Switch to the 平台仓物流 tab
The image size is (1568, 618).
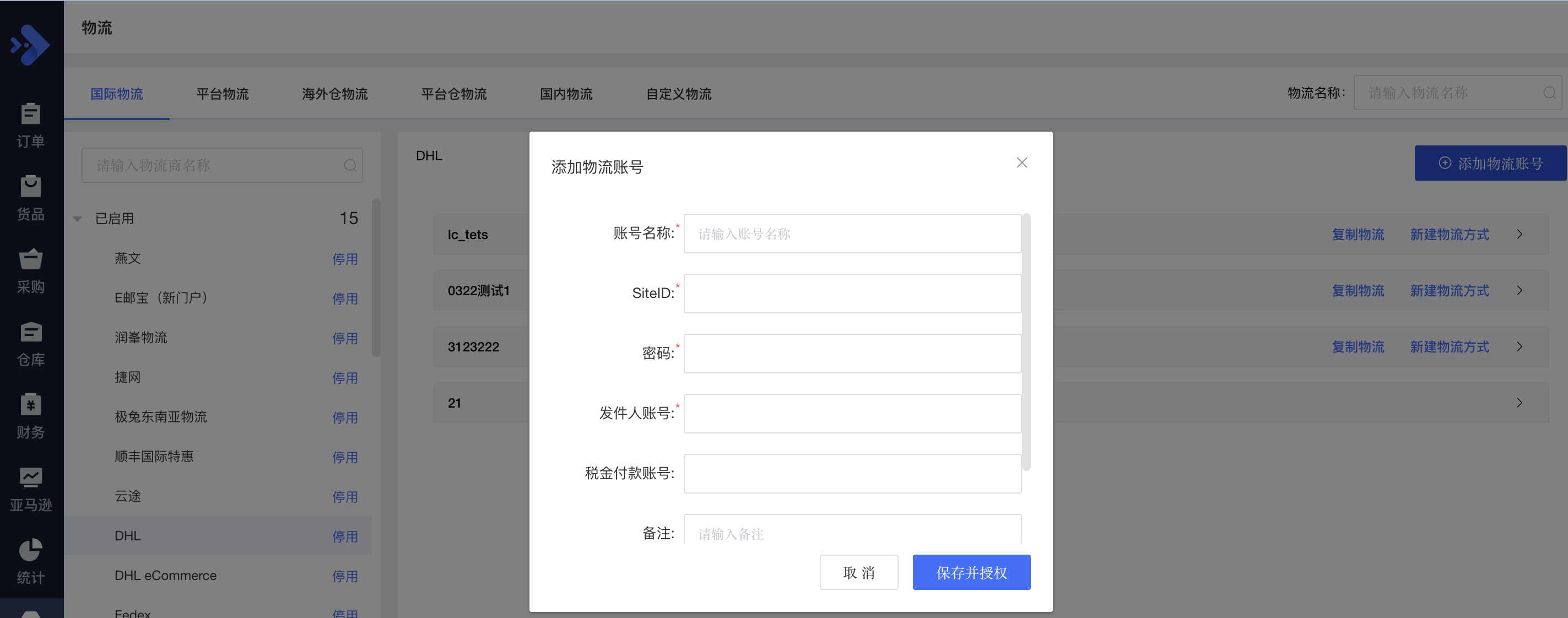point(454,94)
